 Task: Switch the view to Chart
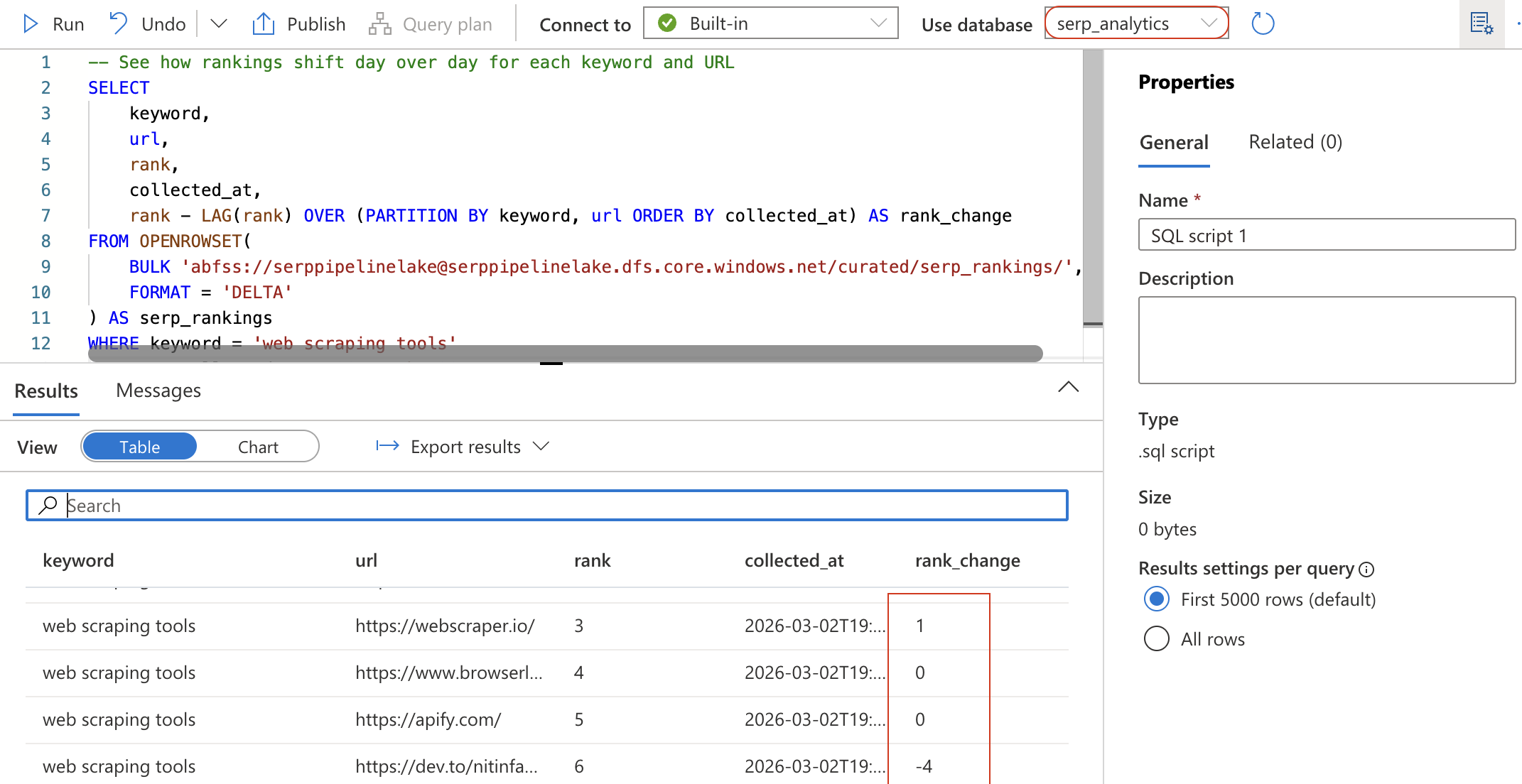pos(258,446)
